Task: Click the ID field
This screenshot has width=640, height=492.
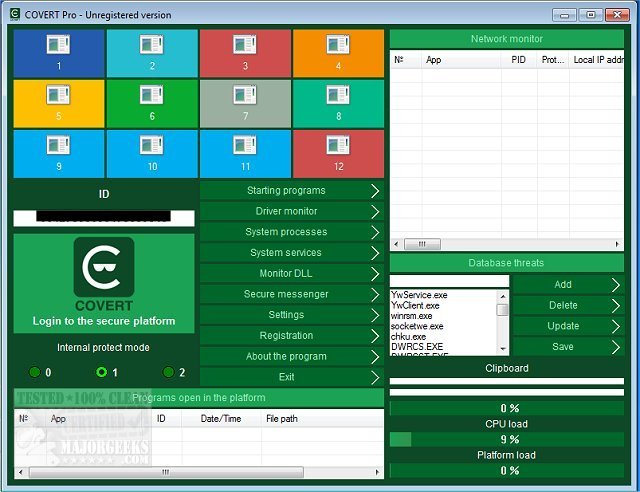Action: point(104,218)
